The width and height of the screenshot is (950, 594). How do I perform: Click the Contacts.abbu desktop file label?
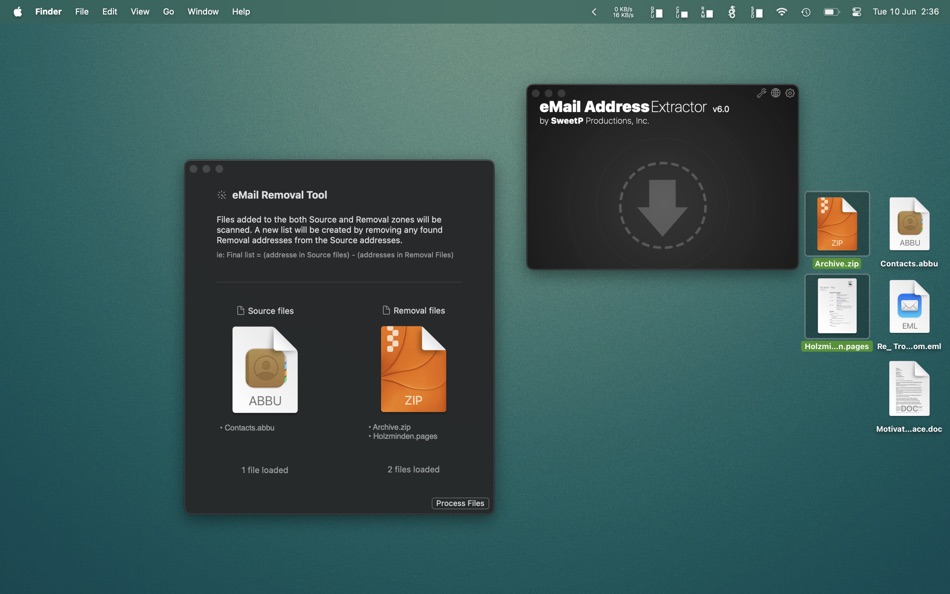coord(909,264)
